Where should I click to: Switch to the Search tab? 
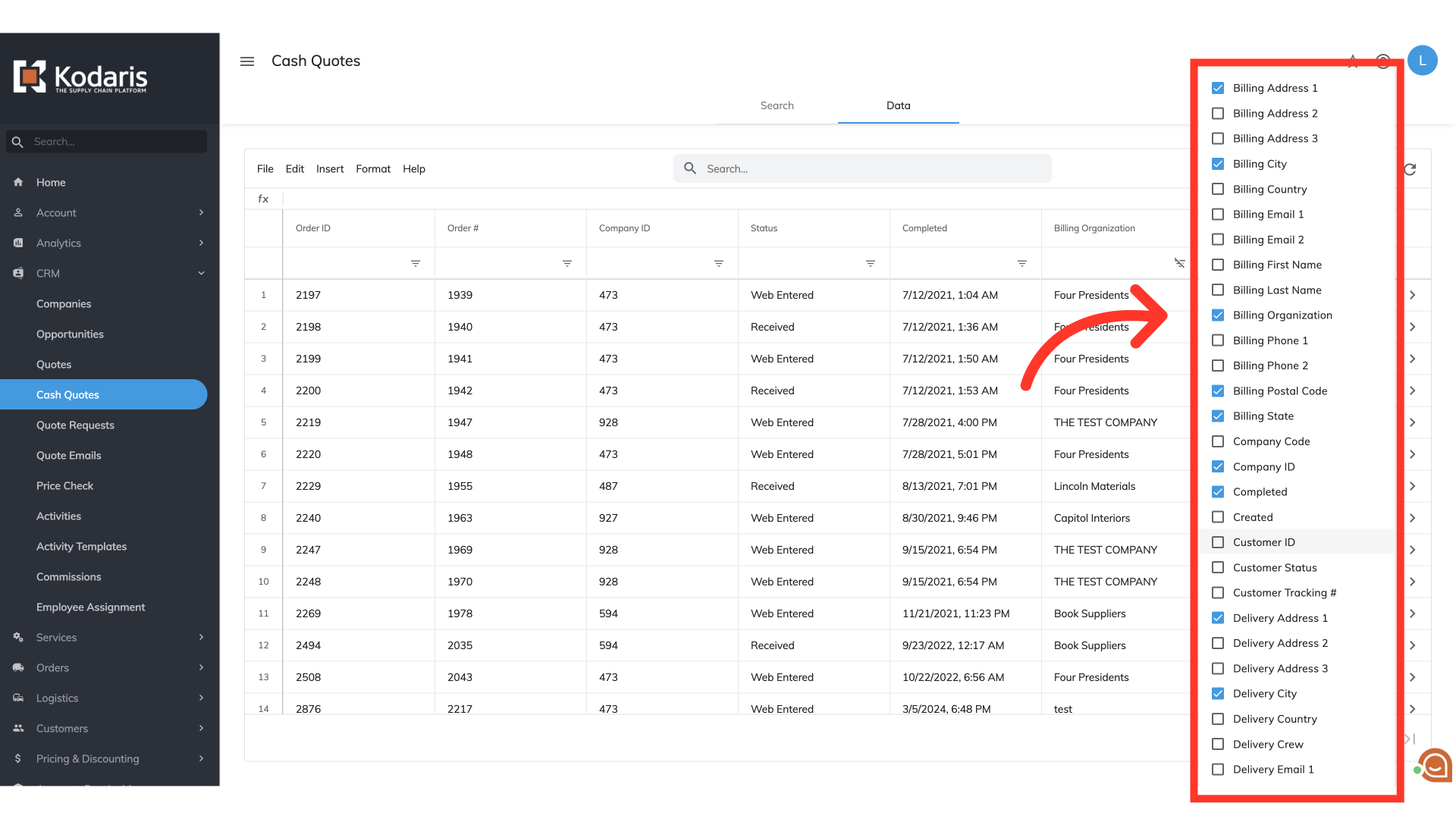point(777,106)
